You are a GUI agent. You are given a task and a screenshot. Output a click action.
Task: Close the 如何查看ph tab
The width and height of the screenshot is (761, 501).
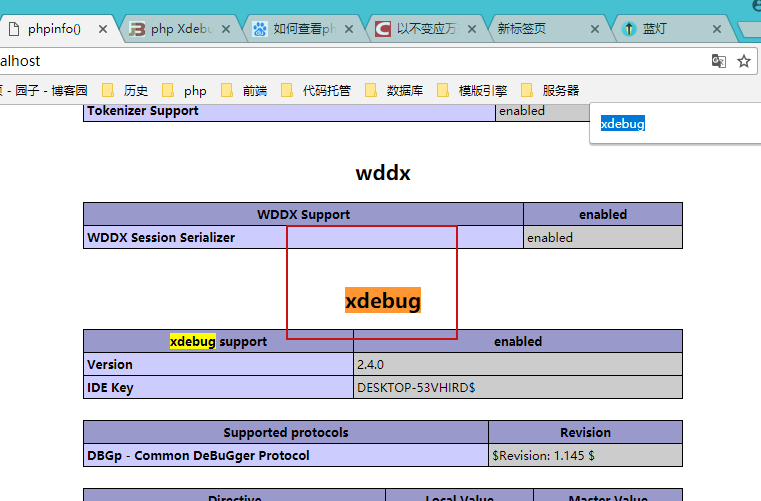click(x=348, y=29)
